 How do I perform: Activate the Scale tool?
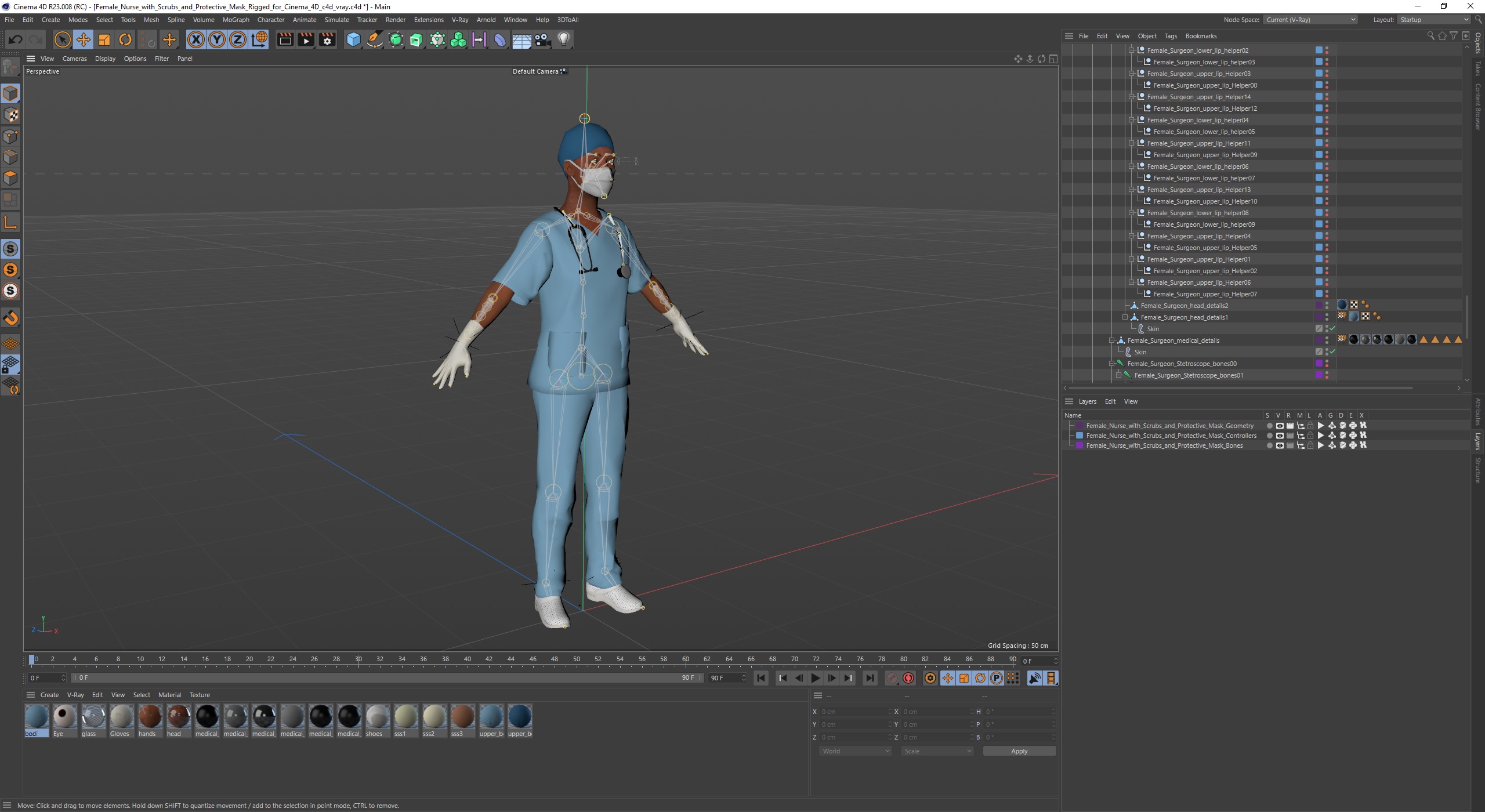click(x=104, y=39)
